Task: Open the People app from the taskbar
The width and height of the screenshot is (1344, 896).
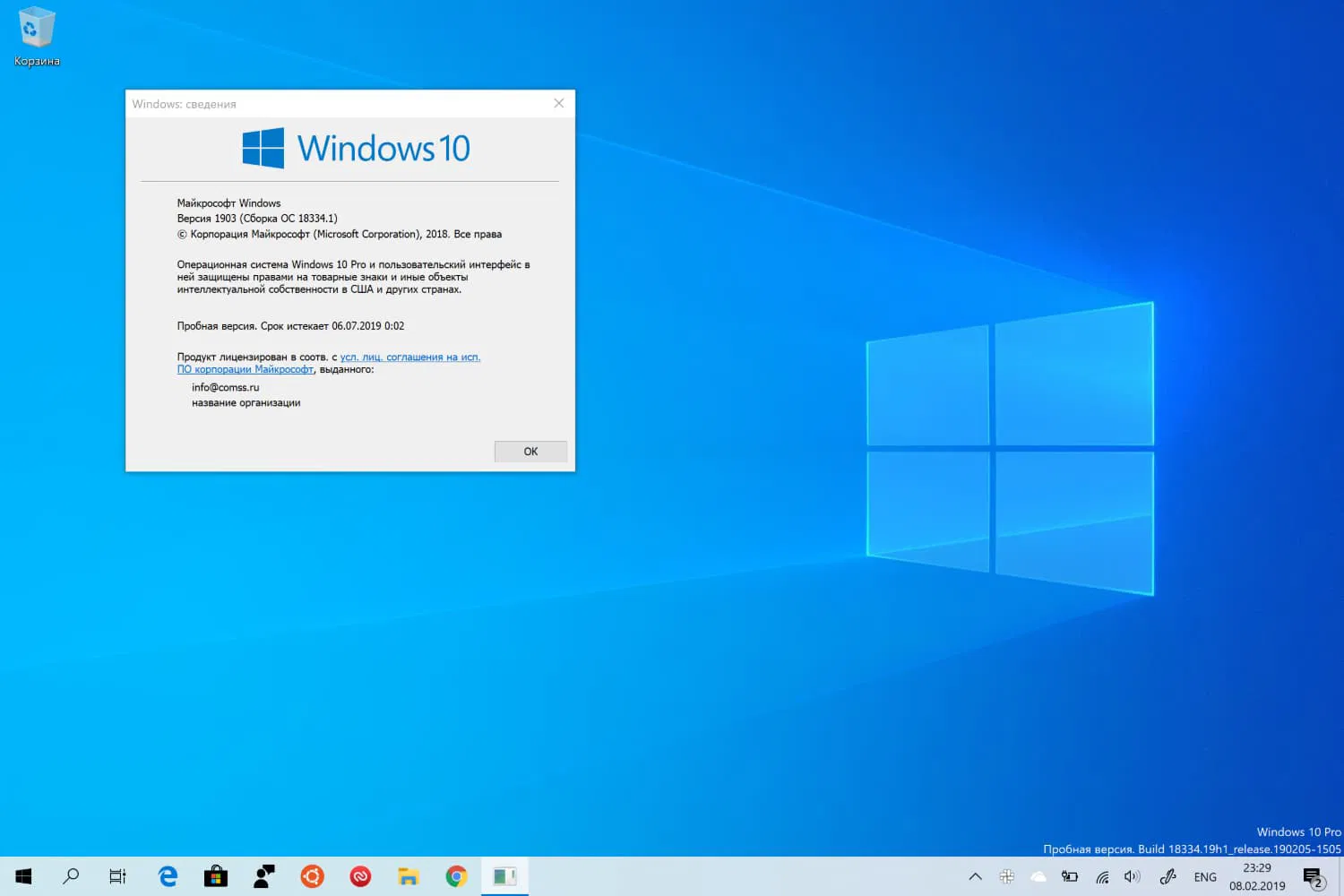Action: click(263, 876)
